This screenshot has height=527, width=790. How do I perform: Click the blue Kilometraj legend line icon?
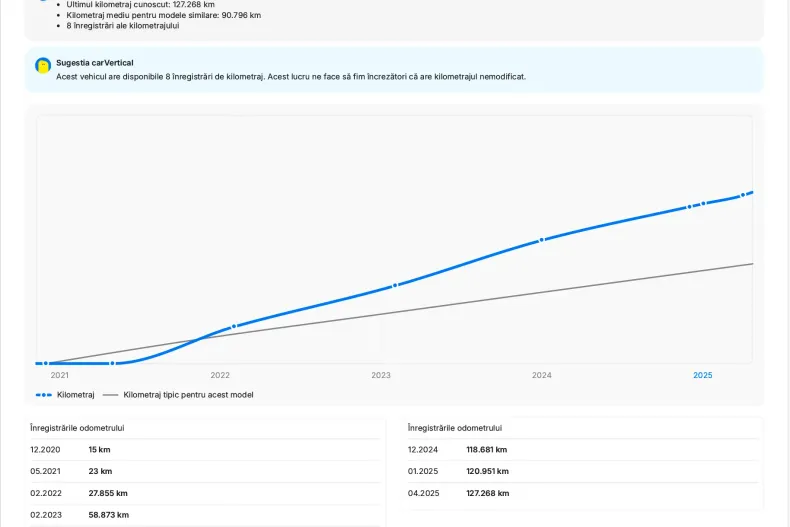(44, 395)
